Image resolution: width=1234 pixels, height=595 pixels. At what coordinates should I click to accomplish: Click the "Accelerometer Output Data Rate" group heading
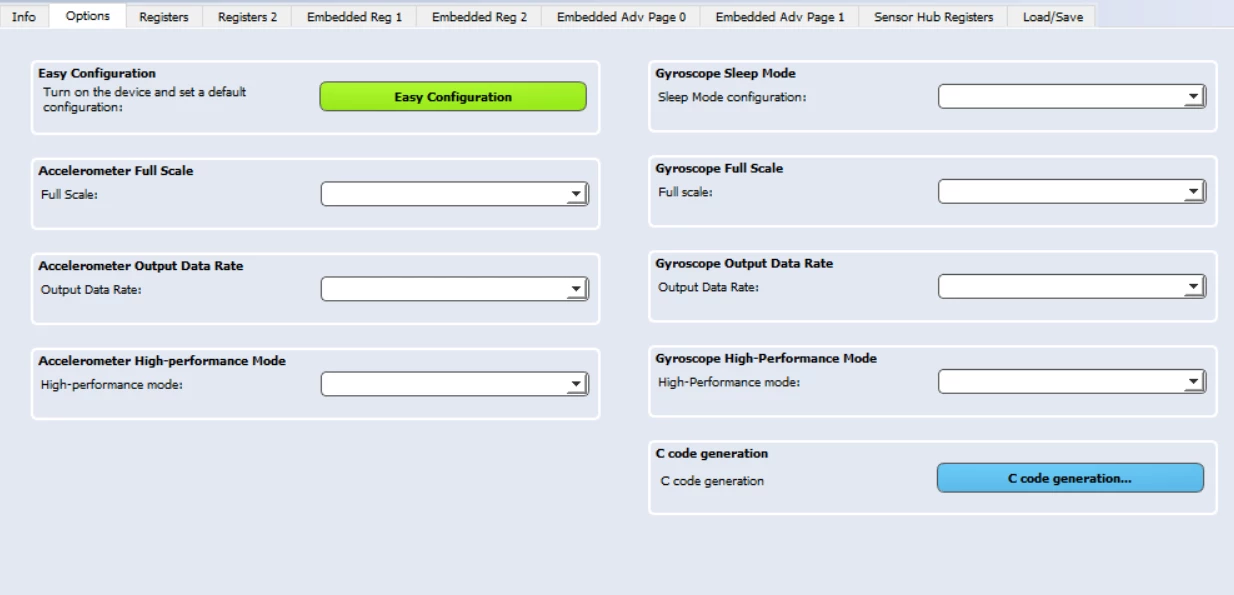pyautogui.click(x=141, y=266)
